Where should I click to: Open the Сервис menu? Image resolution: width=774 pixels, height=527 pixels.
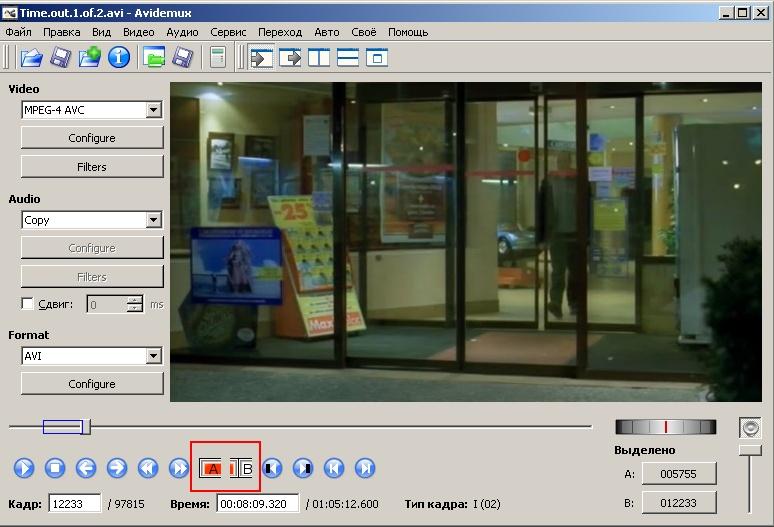228,32
